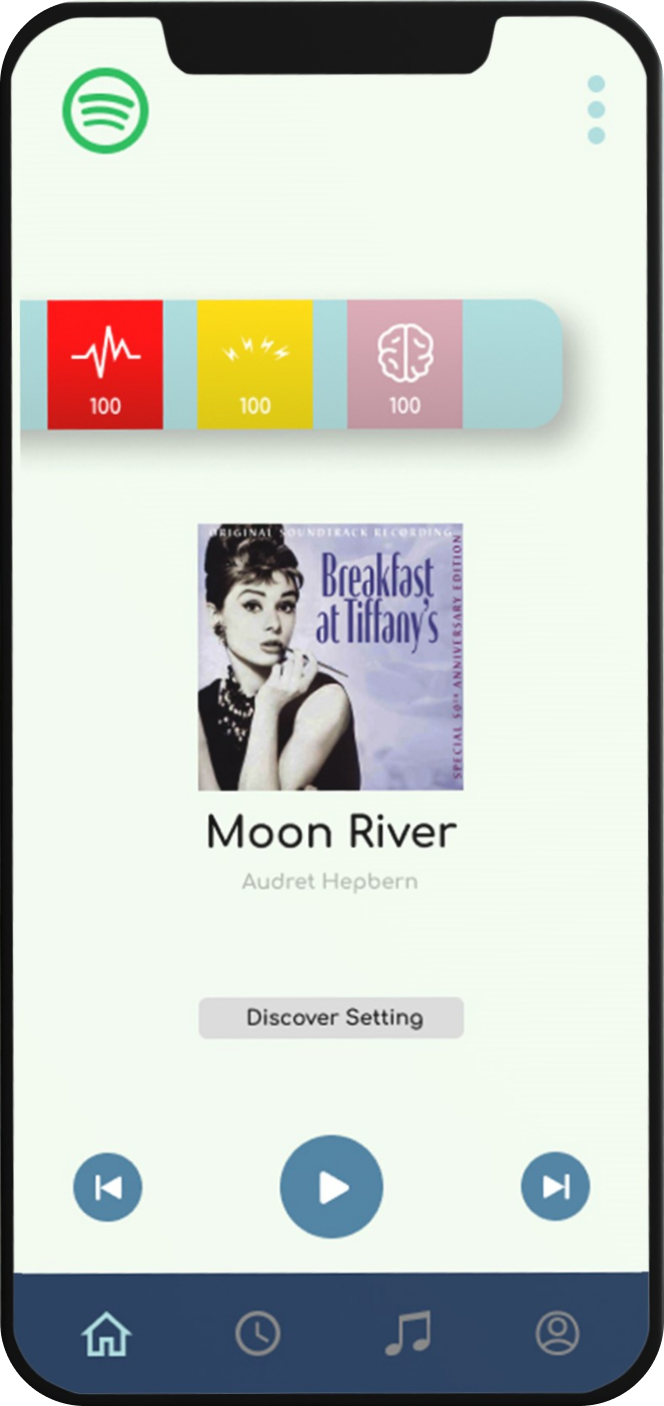Click the Moon River song title
Viewport: 664px width, 1406px height.
[331, 832]
